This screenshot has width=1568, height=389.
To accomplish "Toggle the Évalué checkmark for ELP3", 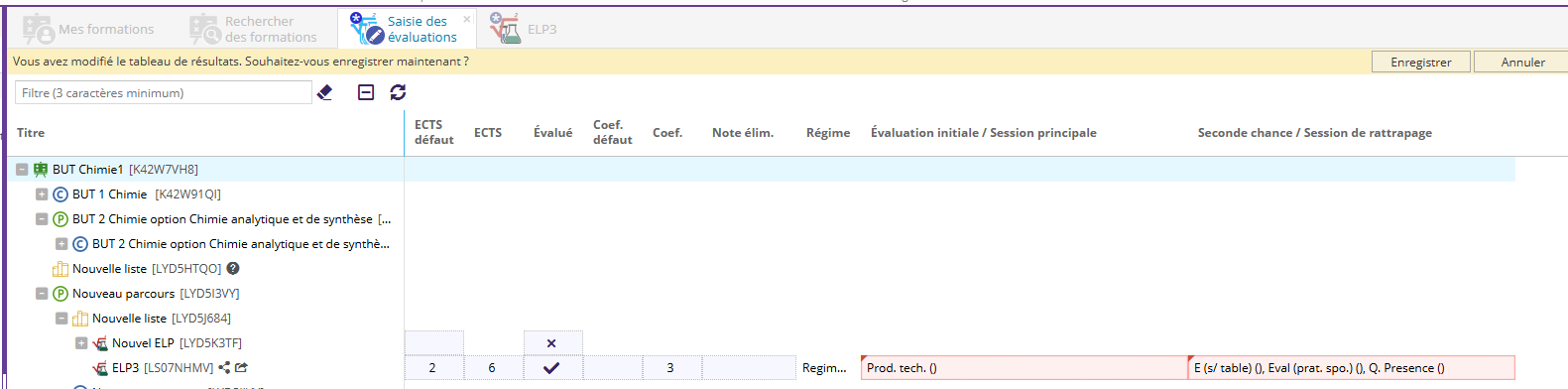I will [x=551, y=367].
